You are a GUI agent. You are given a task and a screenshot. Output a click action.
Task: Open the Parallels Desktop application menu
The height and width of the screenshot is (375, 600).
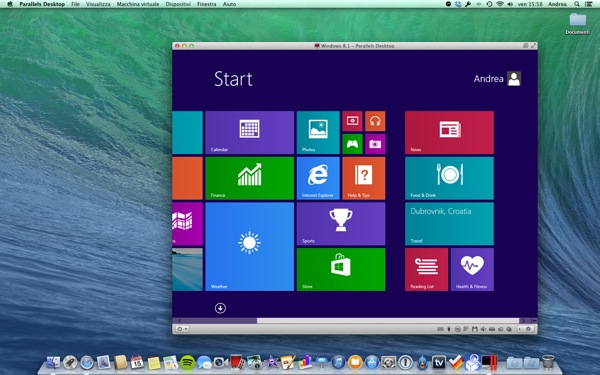pos(42,4)
